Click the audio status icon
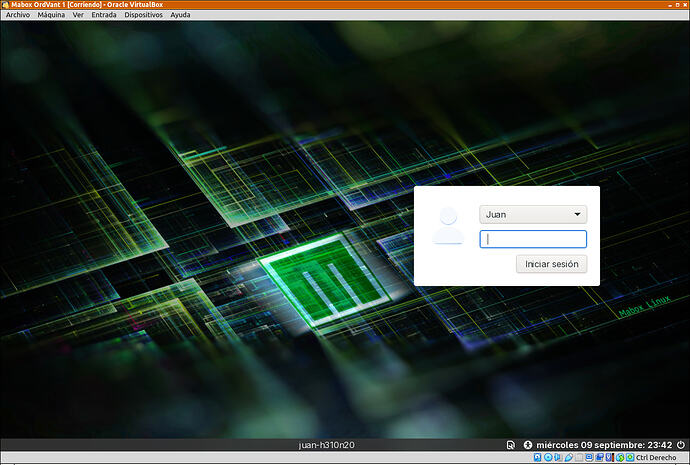The image size is (690, 465). (557, 458)
